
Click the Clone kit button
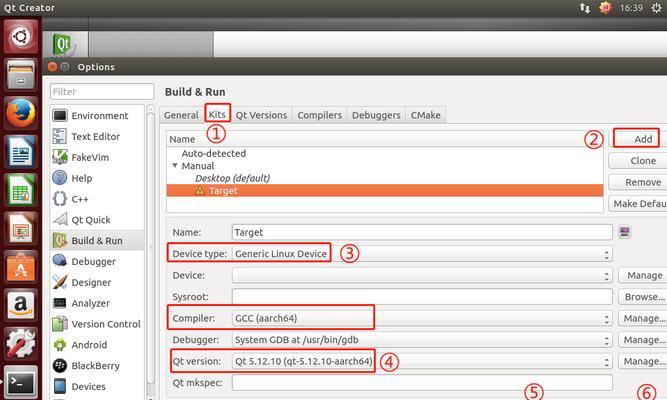pos(638,161)
